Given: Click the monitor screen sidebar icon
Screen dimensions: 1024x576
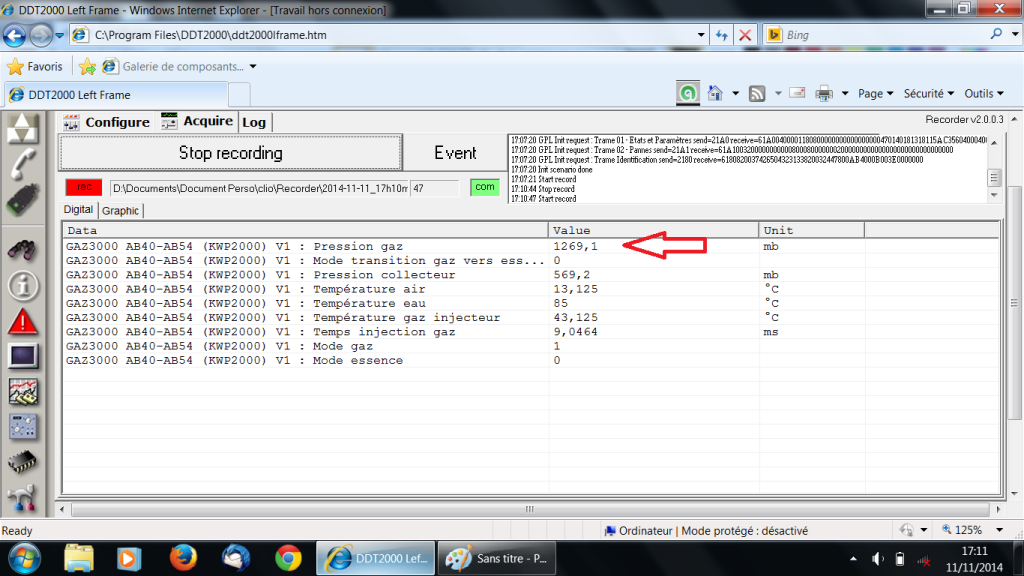Looking at the screenshot, I should click(23, 355).
